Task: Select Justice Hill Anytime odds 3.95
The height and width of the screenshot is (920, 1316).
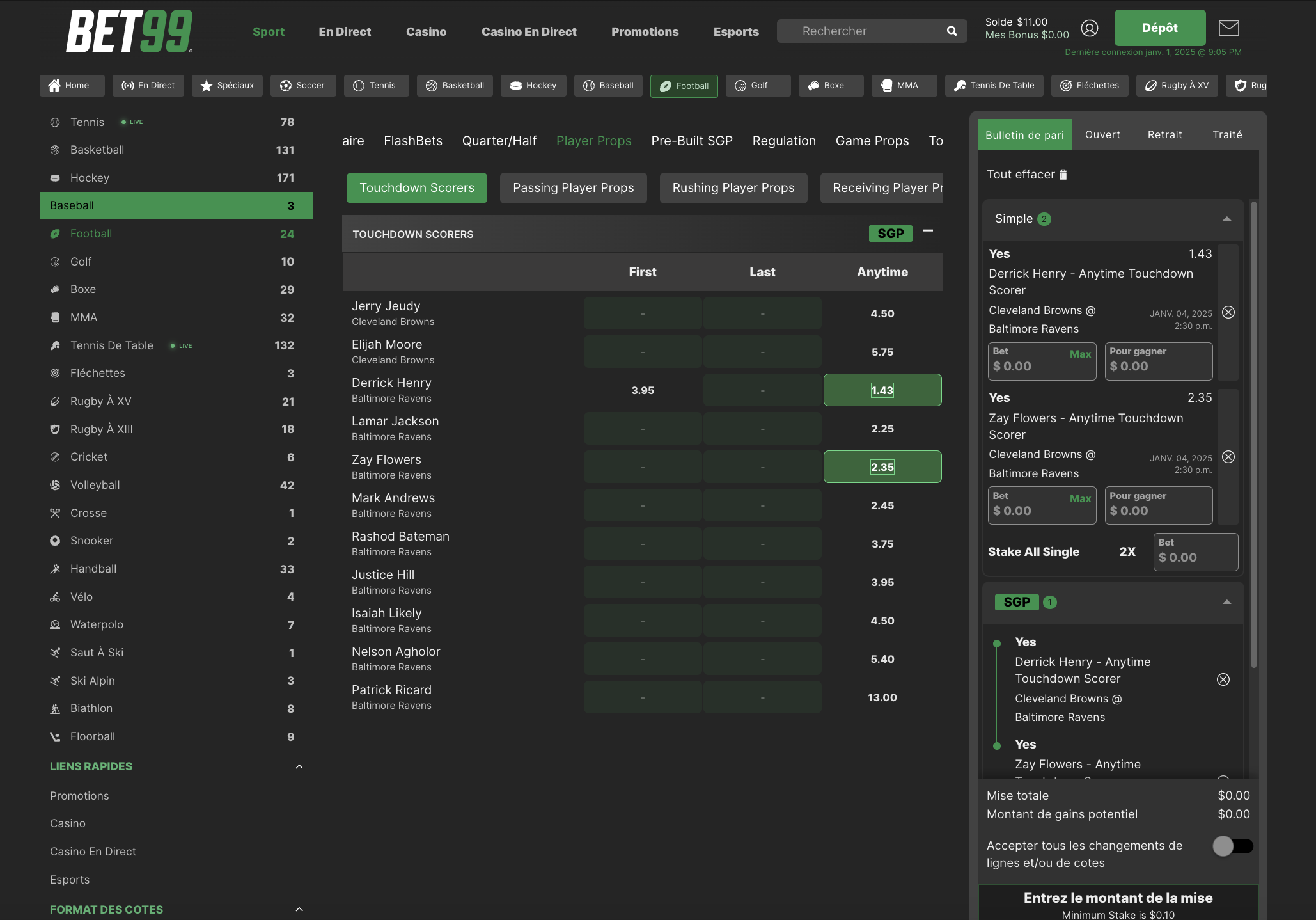Action: pos(882,582)
